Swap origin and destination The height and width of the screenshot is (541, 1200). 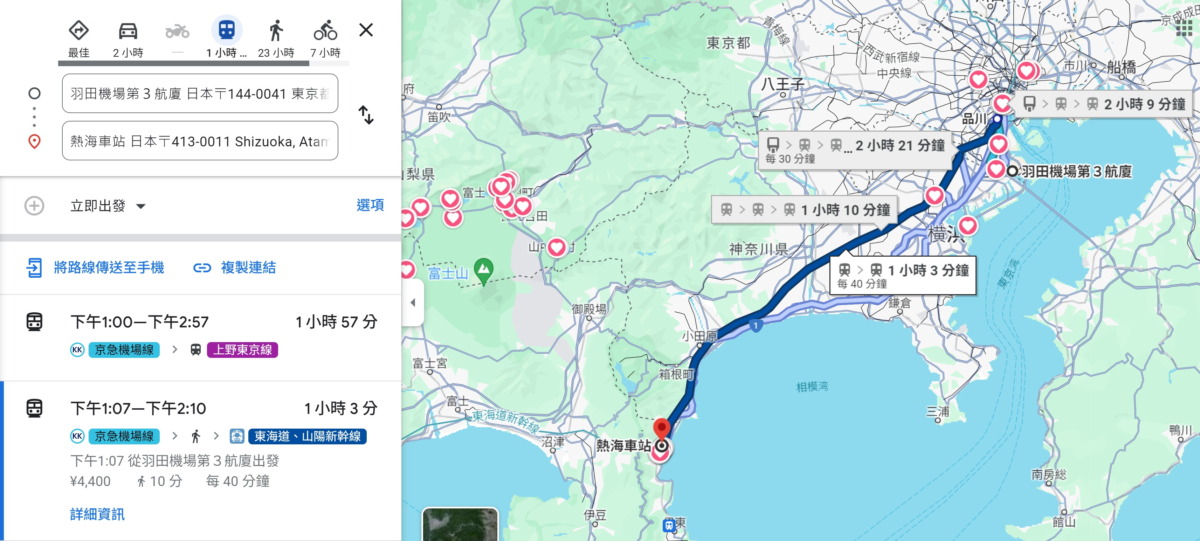click(x=366, y=115)
